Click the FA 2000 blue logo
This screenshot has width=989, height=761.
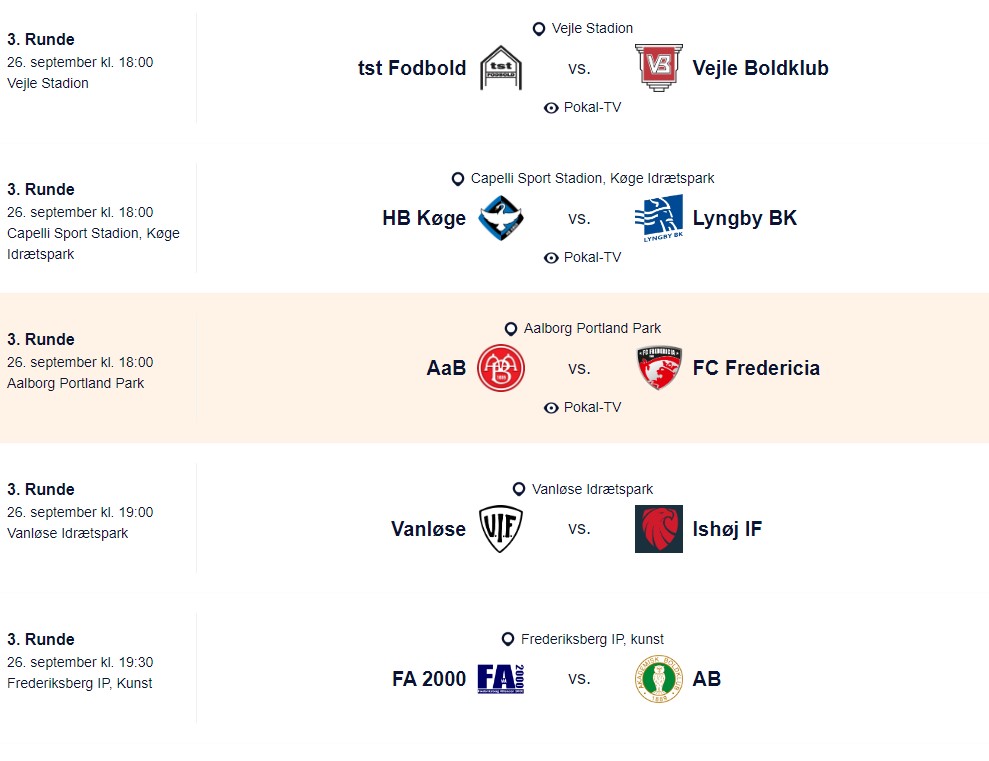(x=501, y=679)
